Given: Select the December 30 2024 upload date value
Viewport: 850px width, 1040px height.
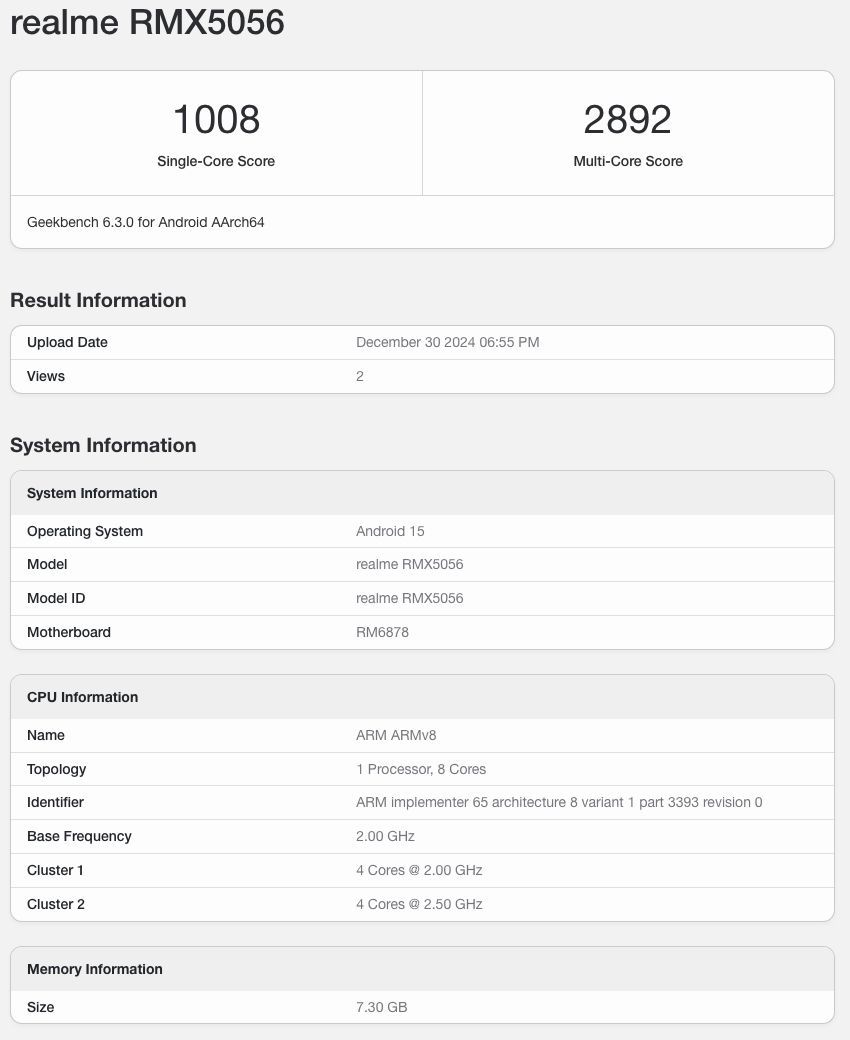Looking at the screenshot, I should pos(447,342).
